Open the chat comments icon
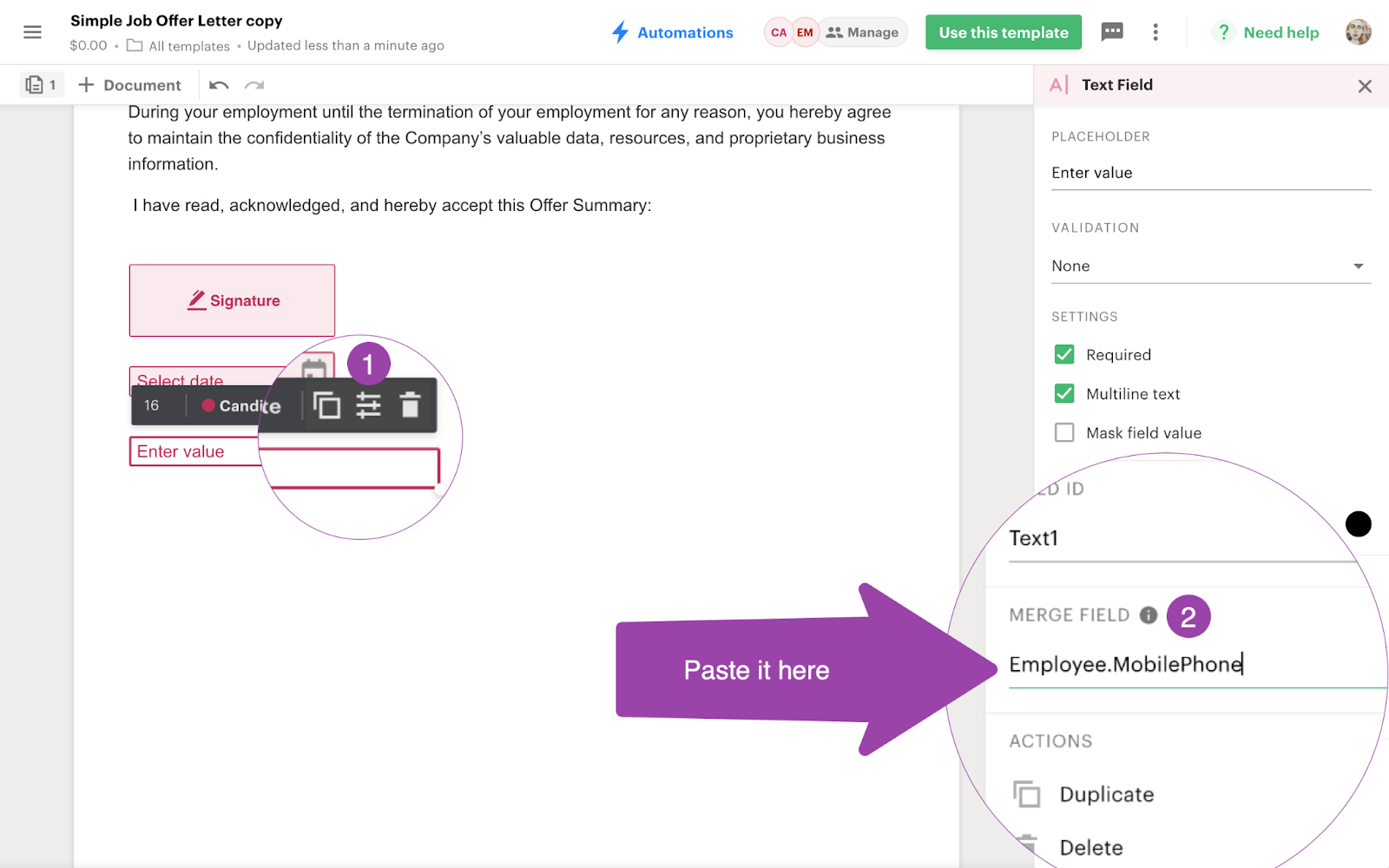Viewport: 1389px width, 868px height. (1112, 32)
